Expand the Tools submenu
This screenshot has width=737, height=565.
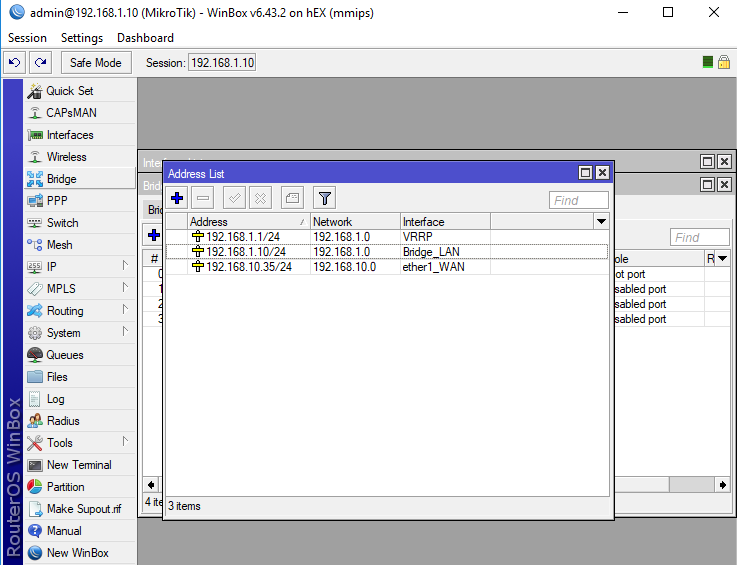click(x=80, y=443)
